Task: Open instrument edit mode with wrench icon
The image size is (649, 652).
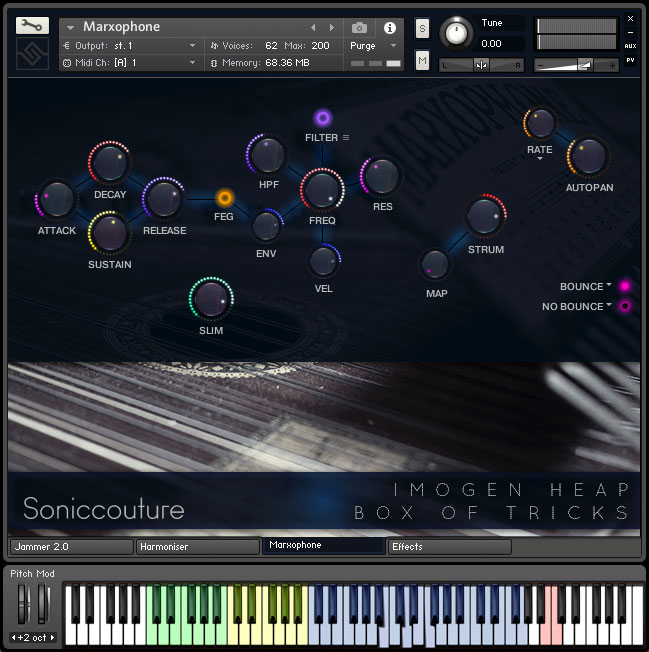Action: pos(32,25)
